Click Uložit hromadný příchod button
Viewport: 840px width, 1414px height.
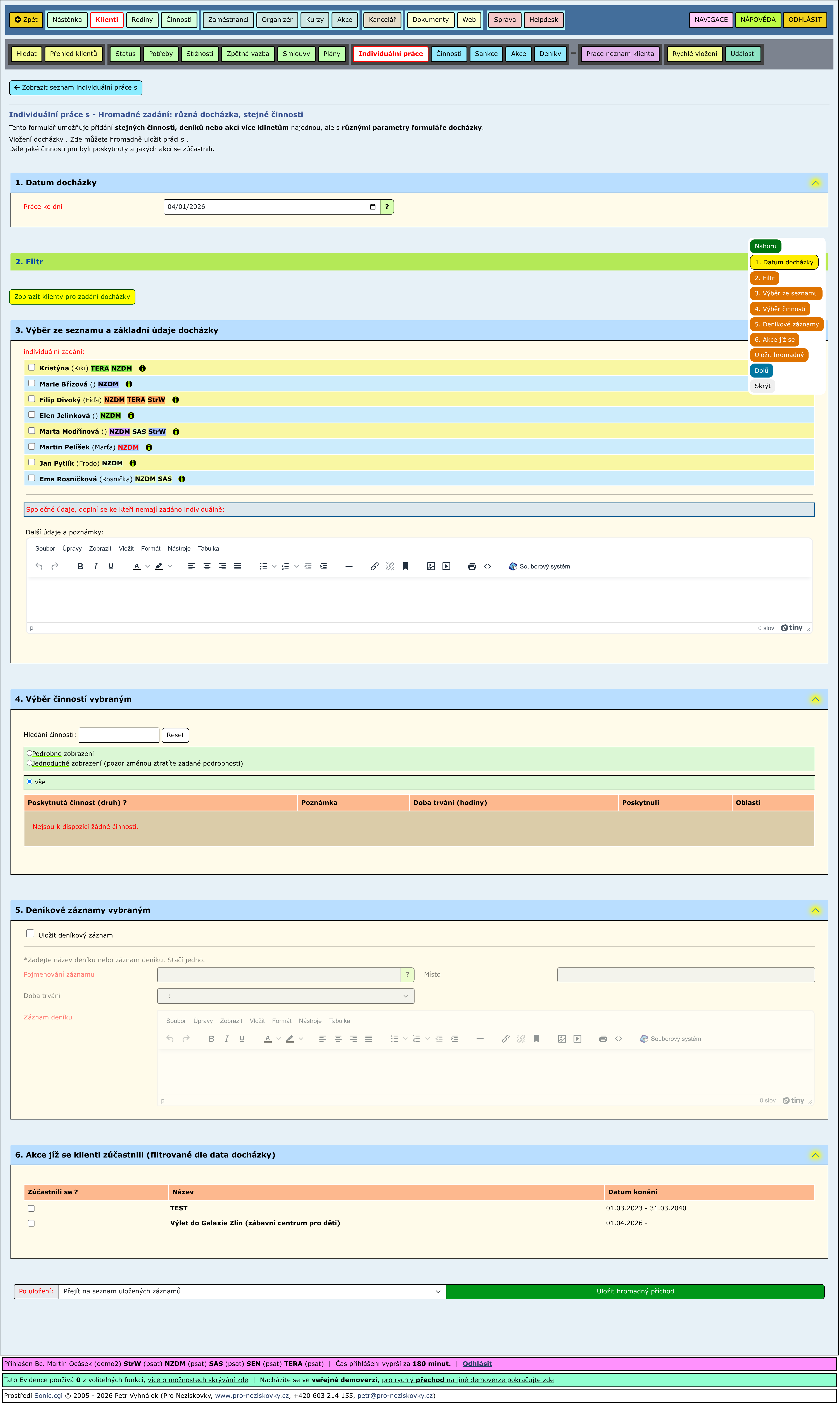tap(635, 1292)
